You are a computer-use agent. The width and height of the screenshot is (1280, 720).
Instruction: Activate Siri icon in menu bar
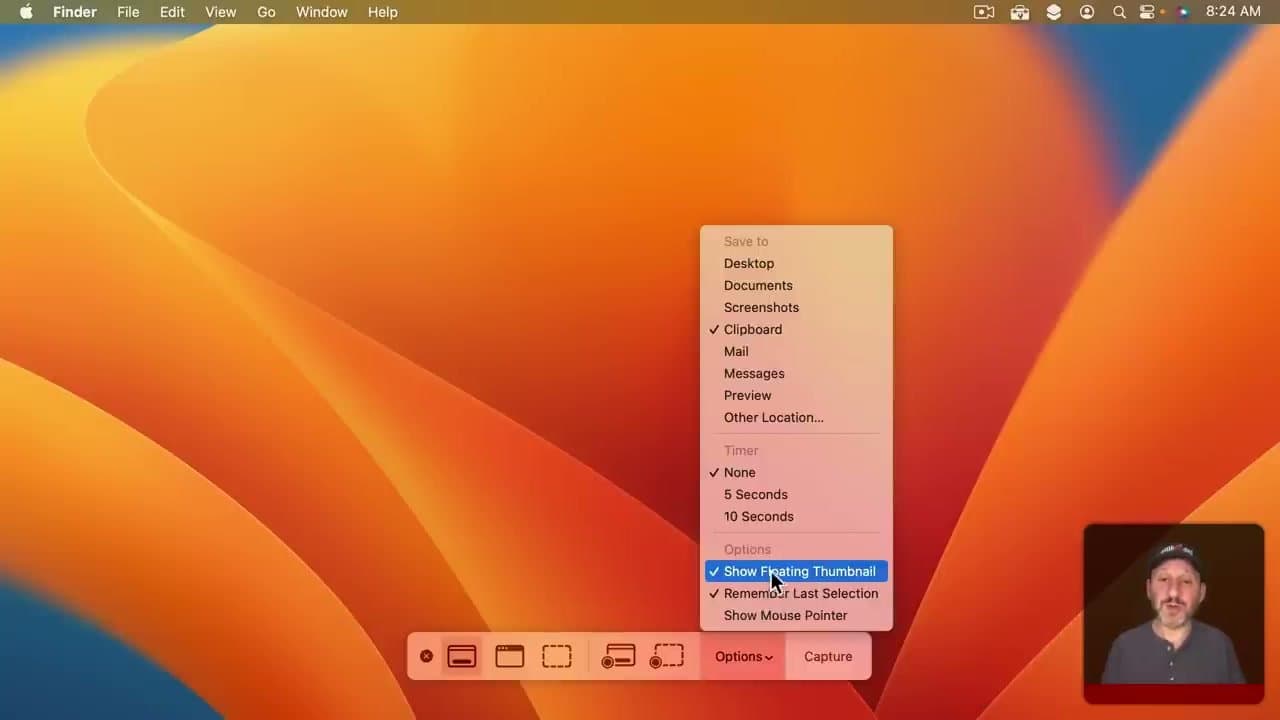(x=1184, y=12)
